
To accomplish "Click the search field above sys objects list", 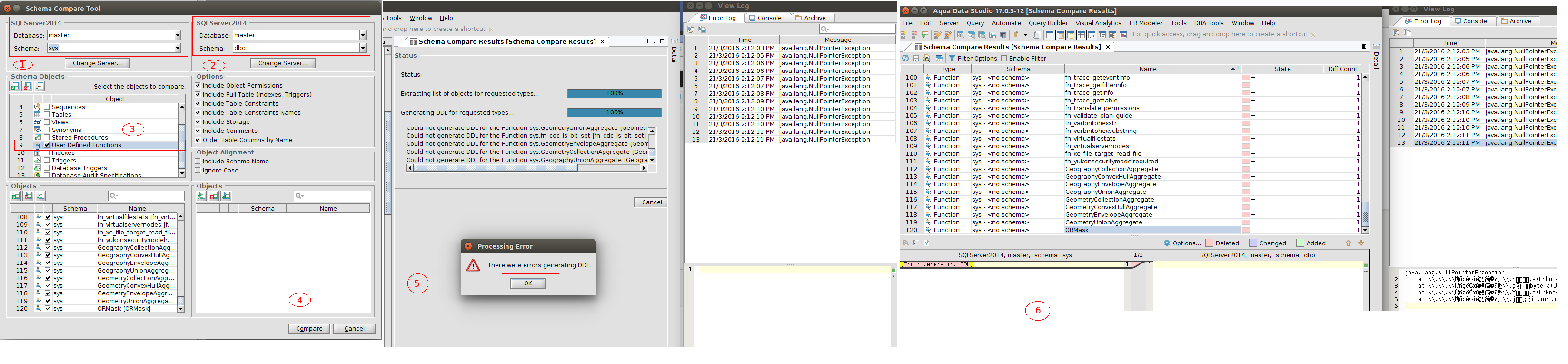I will pyautogui.click(x=146, y=196).
